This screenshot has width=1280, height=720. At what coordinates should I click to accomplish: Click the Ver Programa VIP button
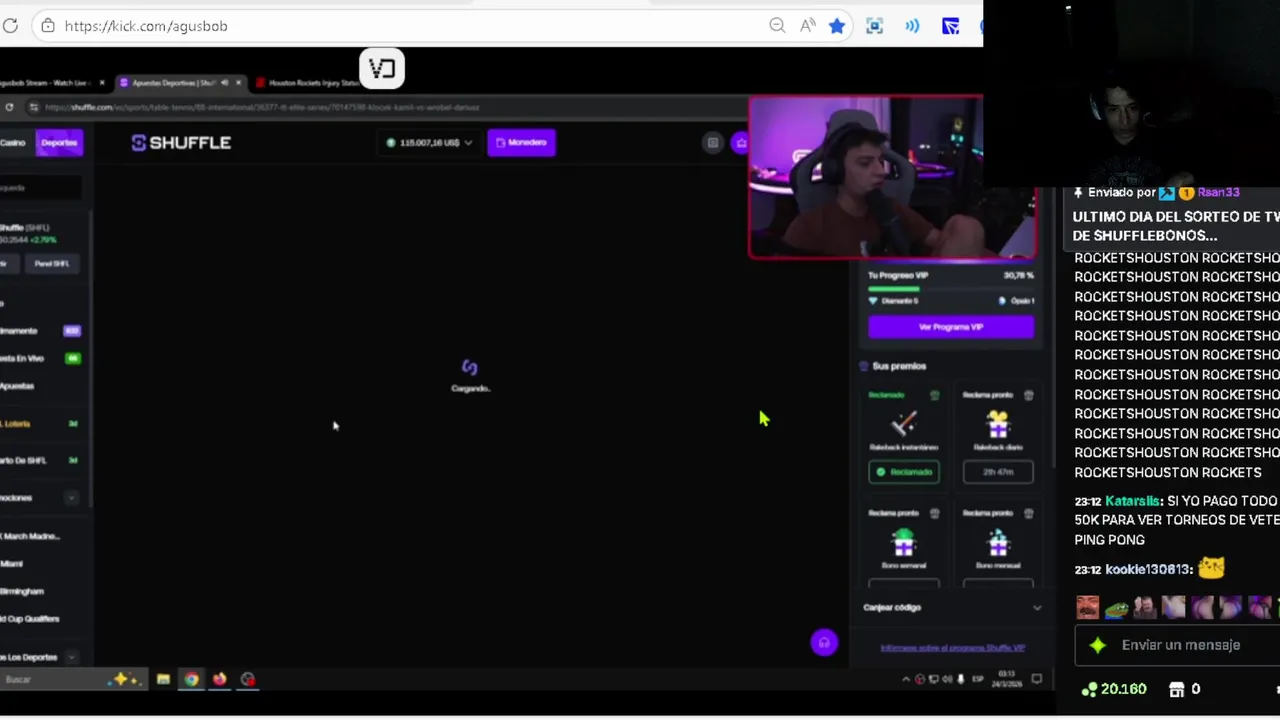coord(950,327)
